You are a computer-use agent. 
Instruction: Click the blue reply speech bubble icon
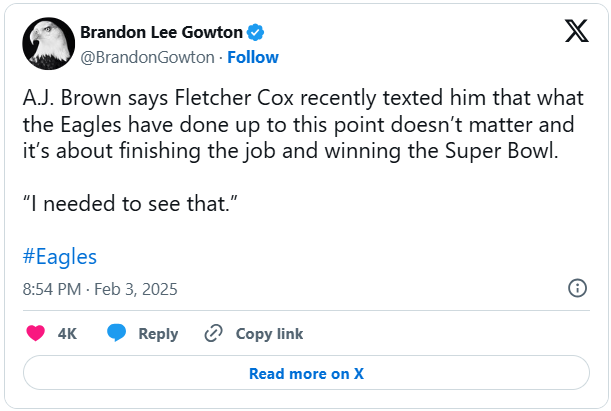click(x=116, y=333)
